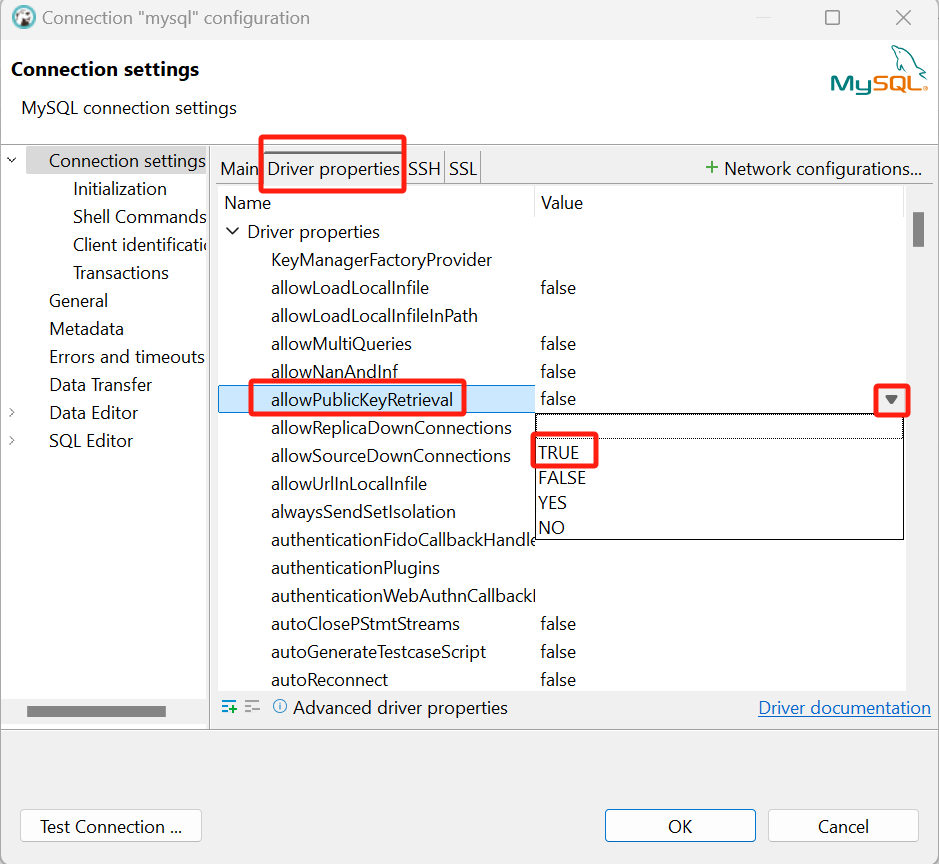This screenshot has width=939, height=864.
Task: Select Transactions in the settings tree
Action: coord(121,273)
